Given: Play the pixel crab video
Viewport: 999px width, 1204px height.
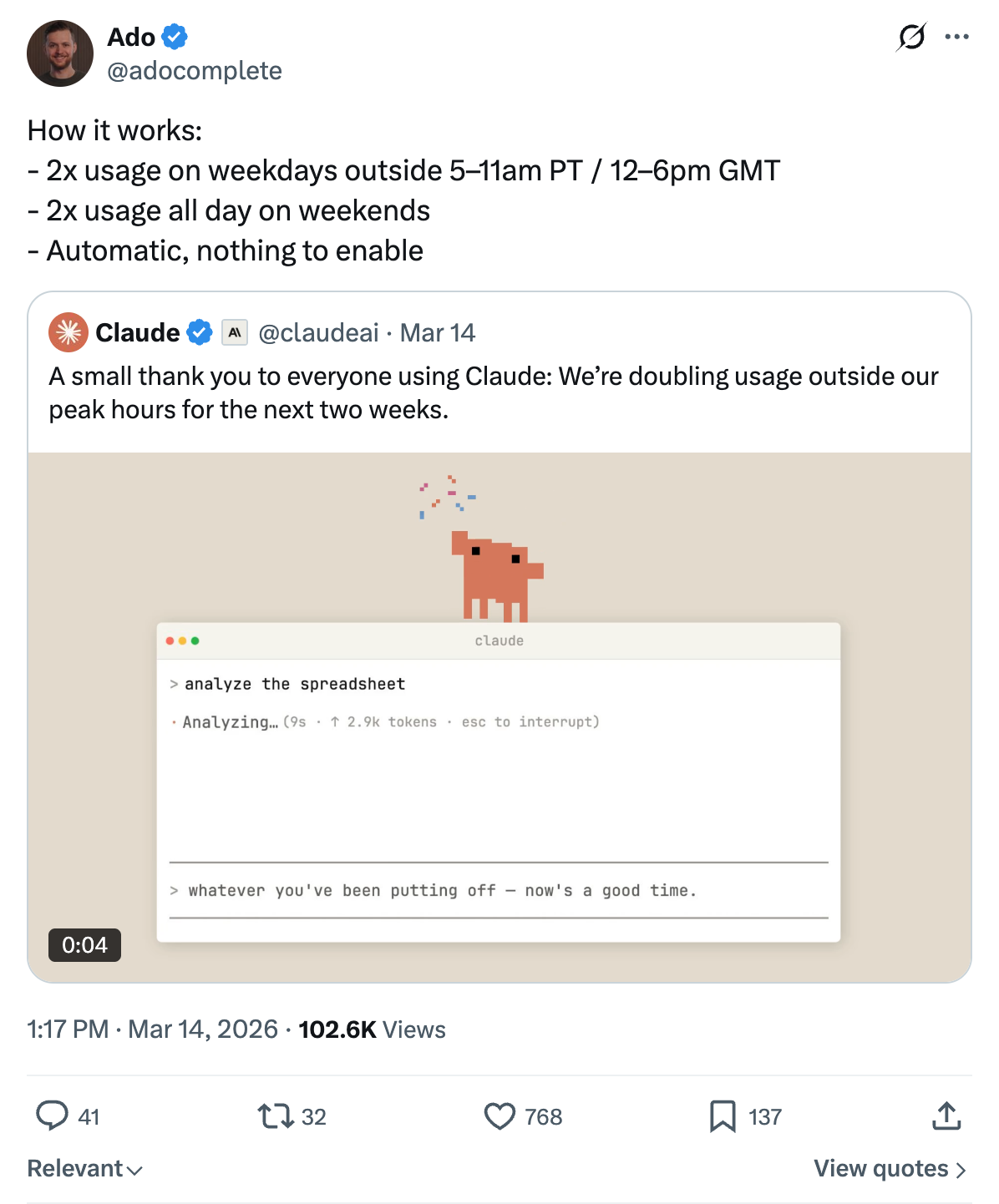Looking at the screenshot, I should click(x=500, y=716).
